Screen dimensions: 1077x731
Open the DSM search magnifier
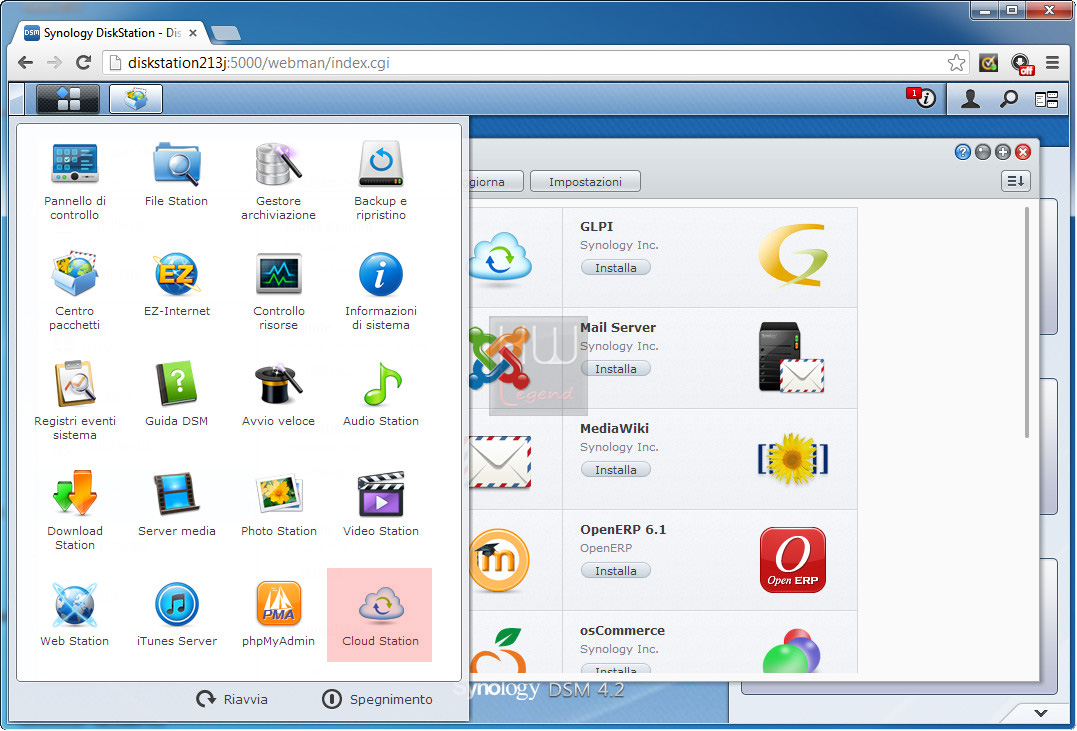pyautogui.click(x=1008, y=99)
